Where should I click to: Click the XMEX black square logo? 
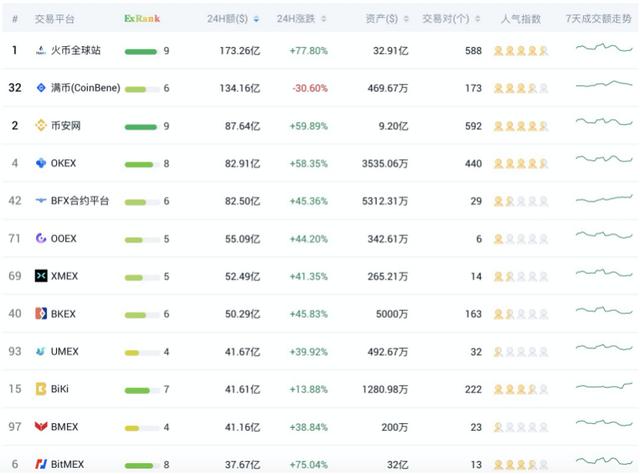tap(41, 276)
